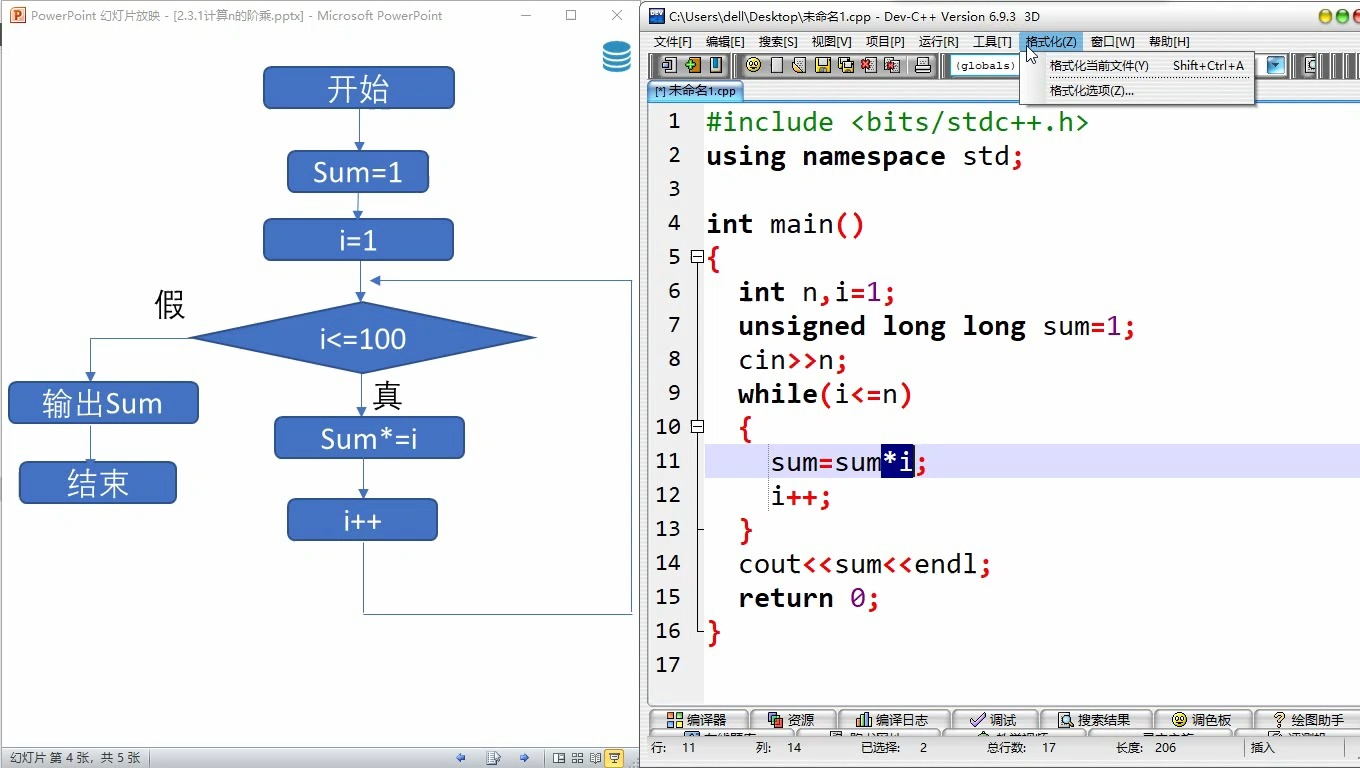Switch PowerPoint to slide sorter view

point(578,758)
